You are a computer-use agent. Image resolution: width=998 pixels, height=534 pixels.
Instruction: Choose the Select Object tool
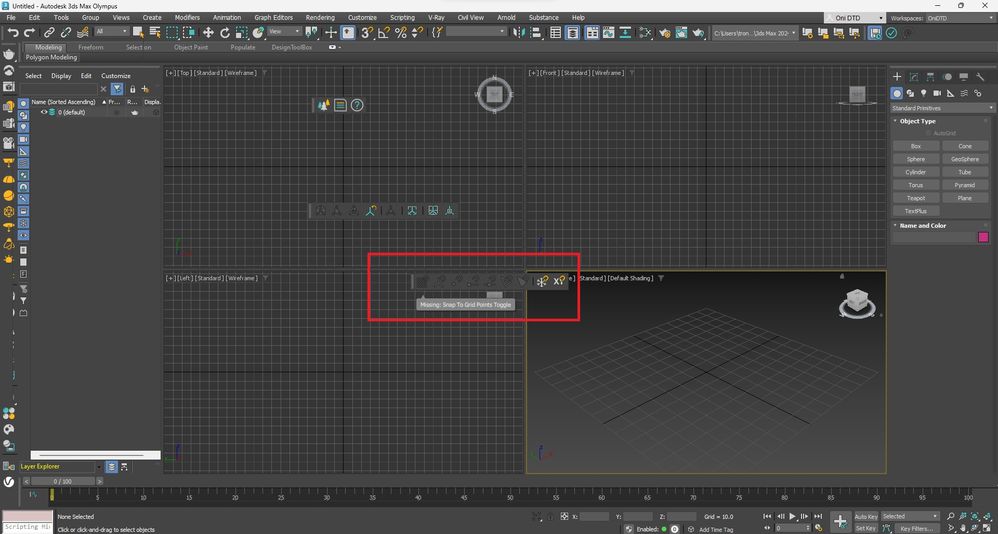(138, 32)
